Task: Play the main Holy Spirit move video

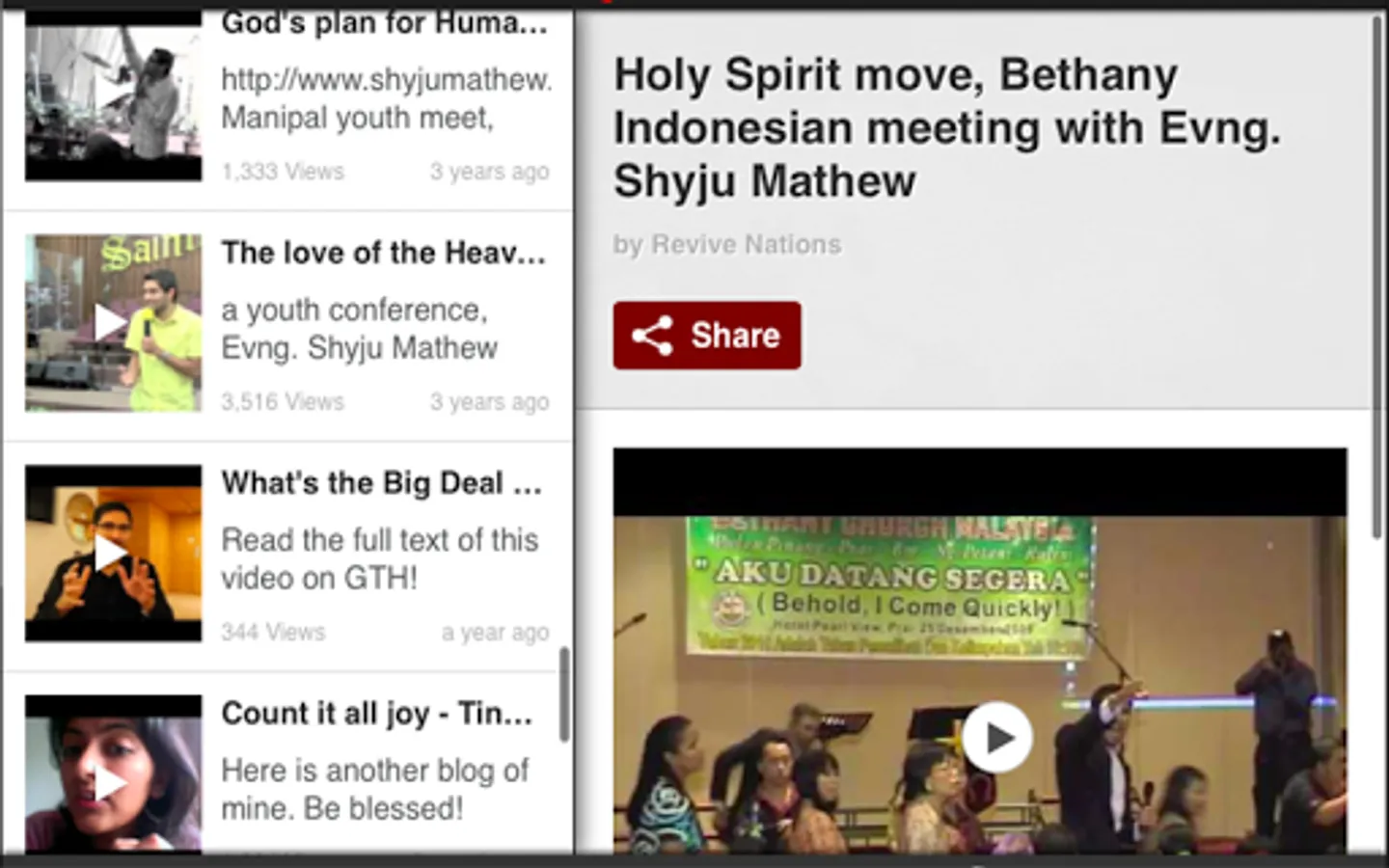Action: click(996, 738)
